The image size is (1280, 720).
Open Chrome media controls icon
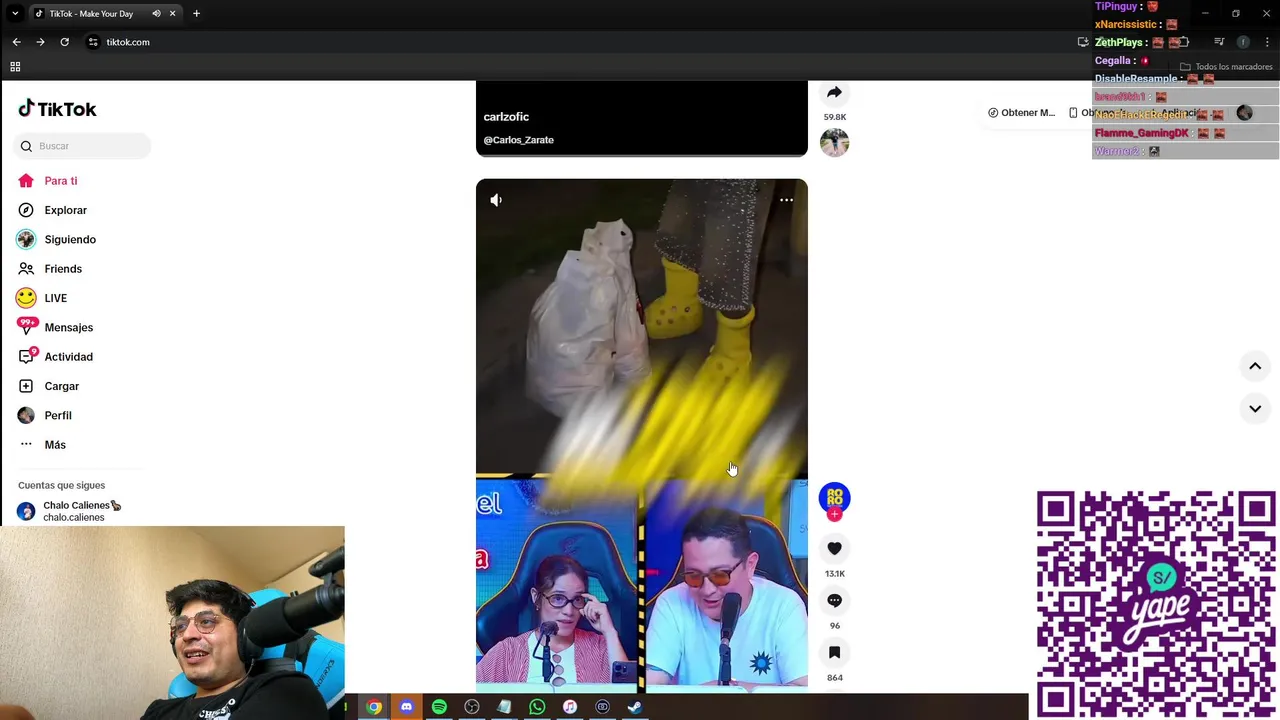1219,42
